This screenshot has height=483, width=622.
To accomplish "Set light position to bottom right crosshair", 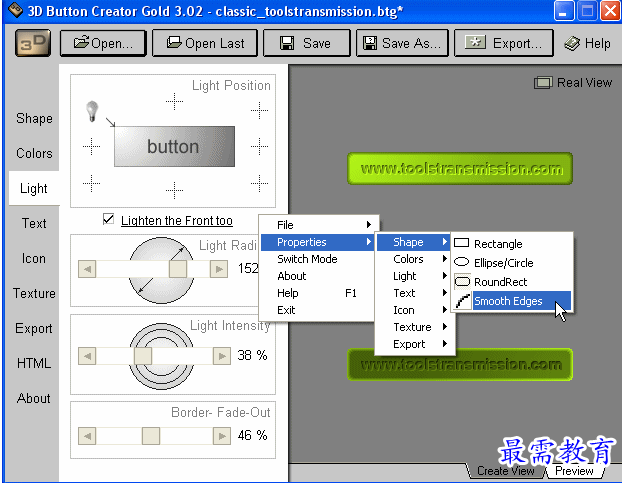I will click(x=259, y=183).
